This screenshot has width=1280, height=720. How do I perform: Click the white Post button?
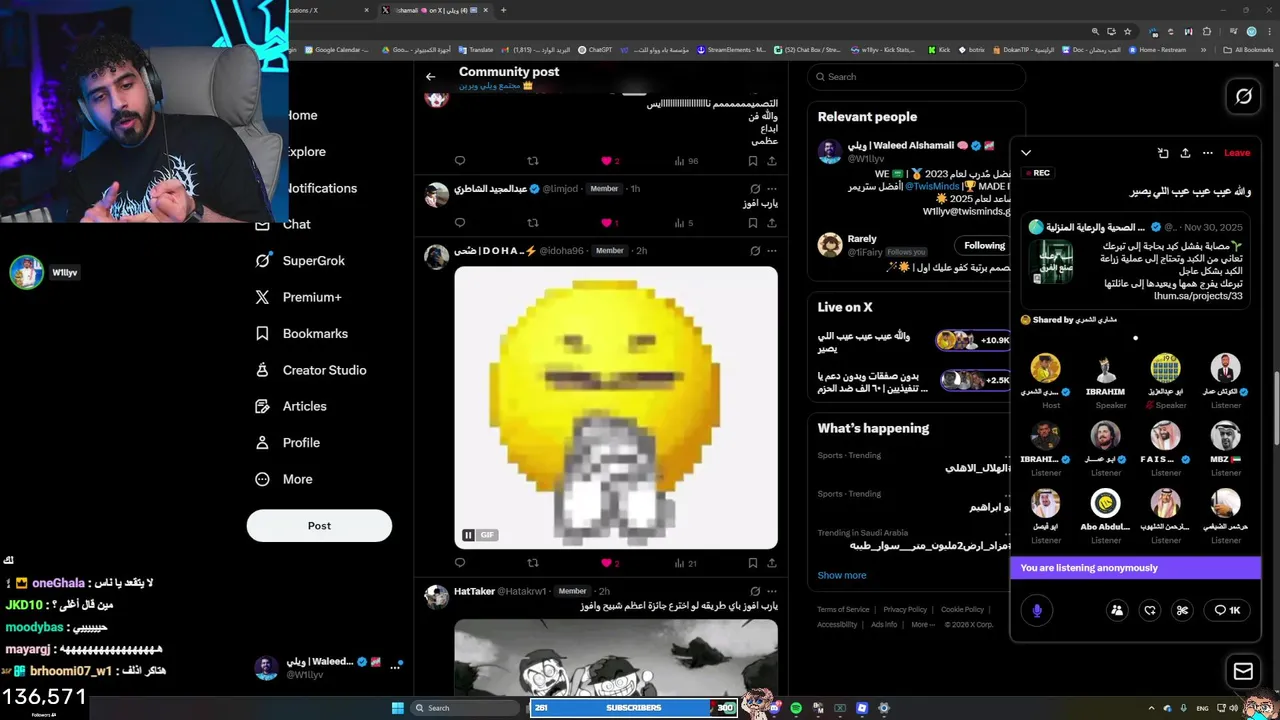(x=319, y=526)
